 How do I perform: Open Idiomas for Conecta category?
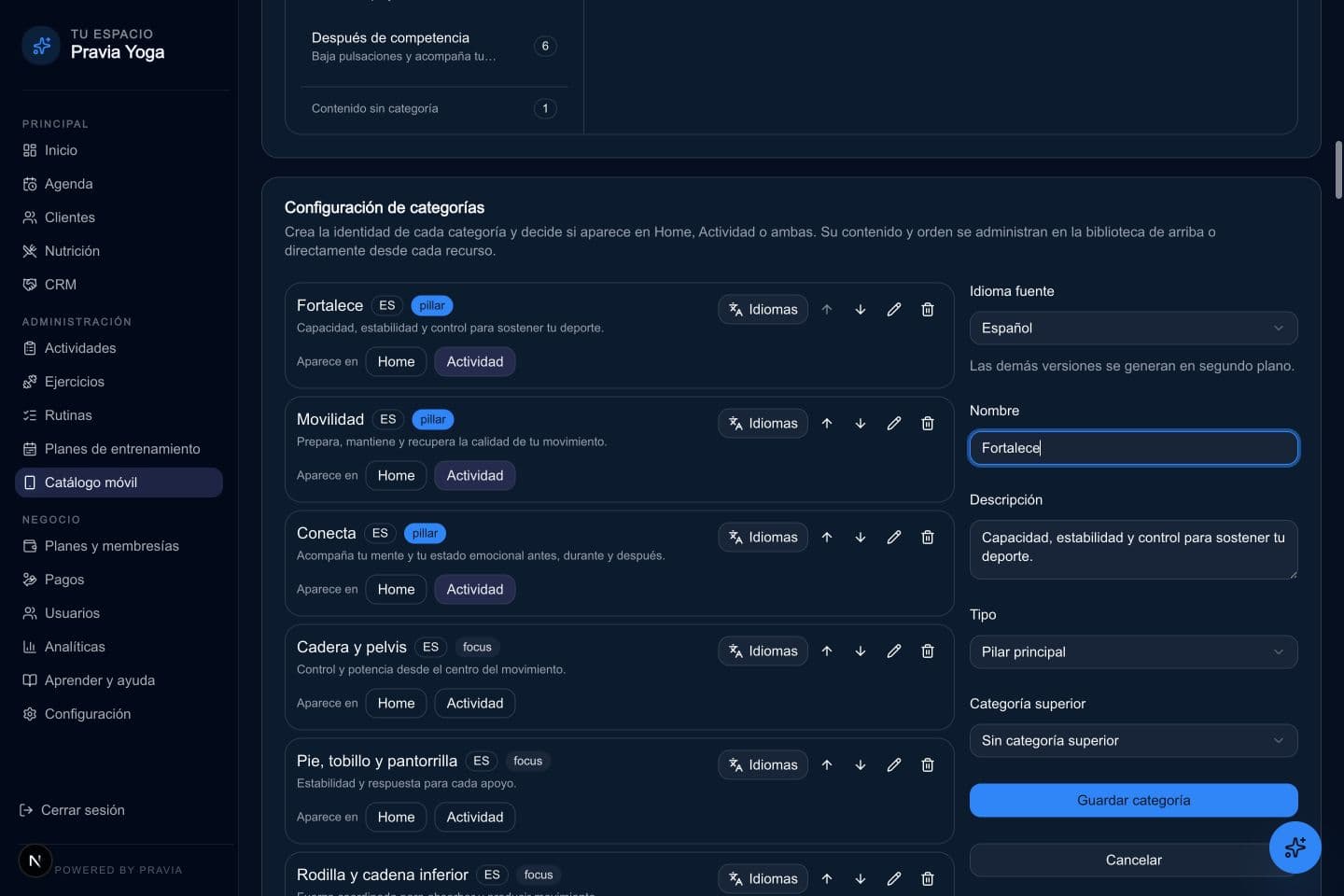coord(763,537)
